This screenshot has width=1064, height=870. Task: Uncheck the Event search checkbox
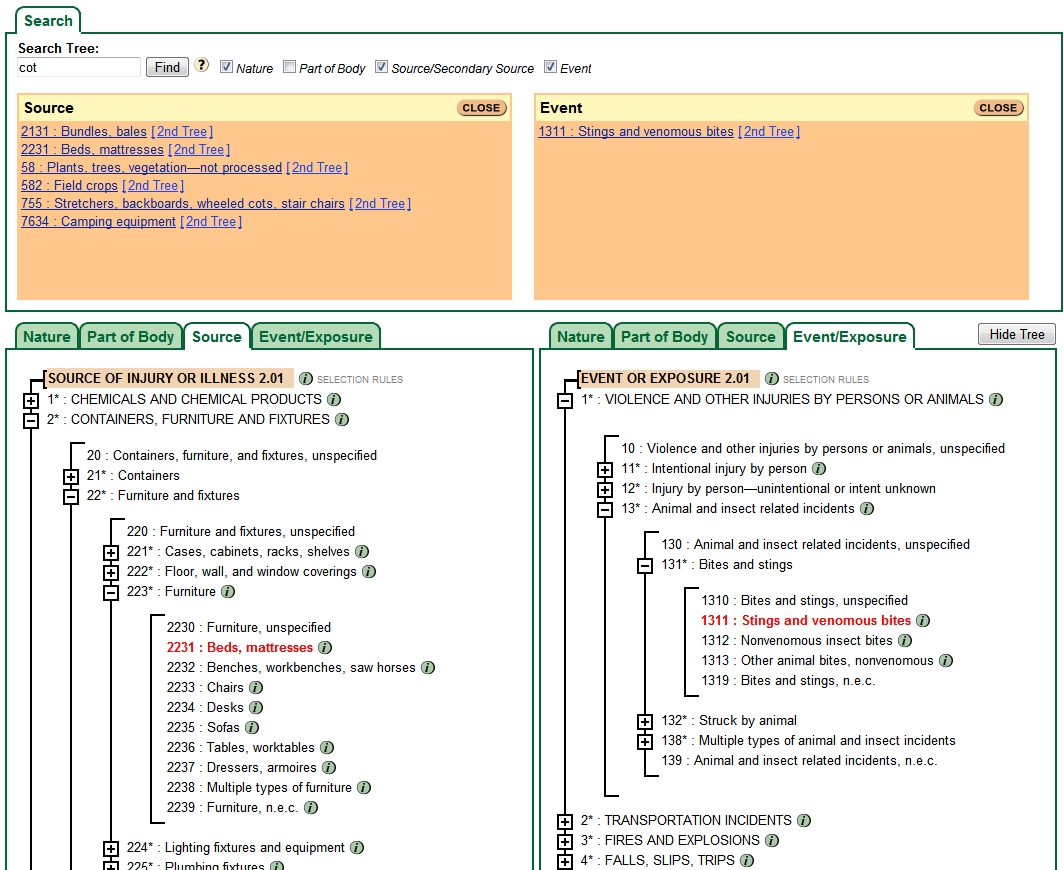click(x=551, y=67)
